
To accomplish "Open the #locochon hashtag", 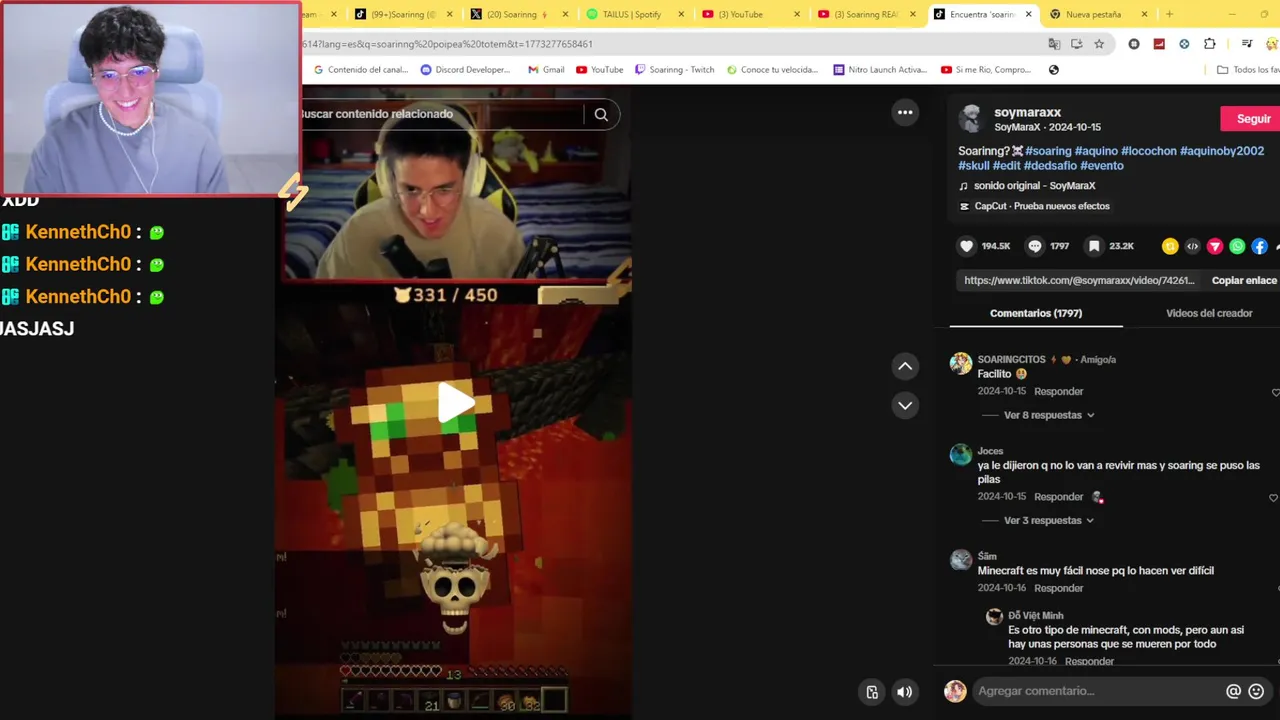I will point(1149,151).
